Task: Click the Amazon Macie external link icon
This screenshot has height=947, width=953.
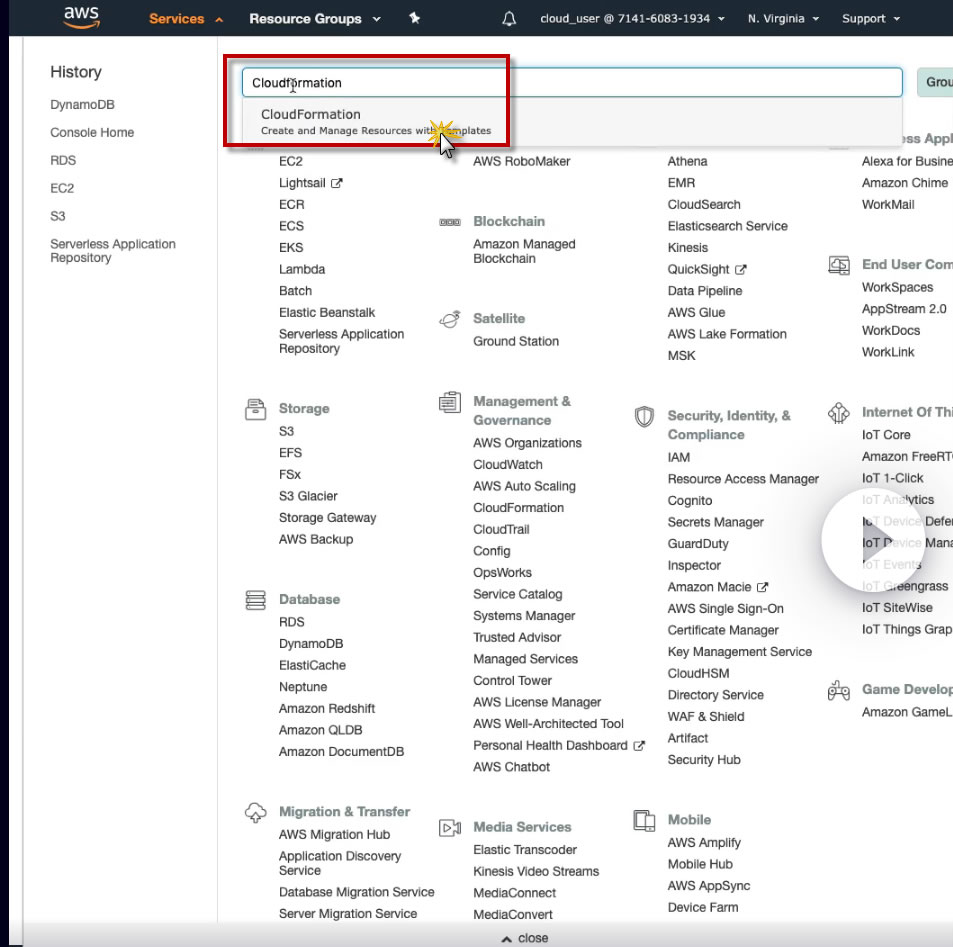Action: coord(762,587)
